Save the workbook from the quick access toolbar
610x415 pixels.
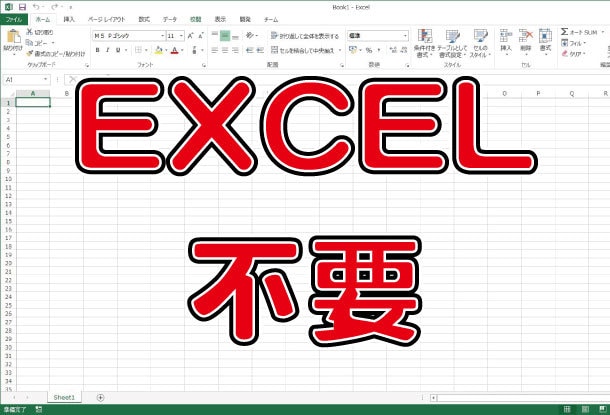click(x=22, y=7)
